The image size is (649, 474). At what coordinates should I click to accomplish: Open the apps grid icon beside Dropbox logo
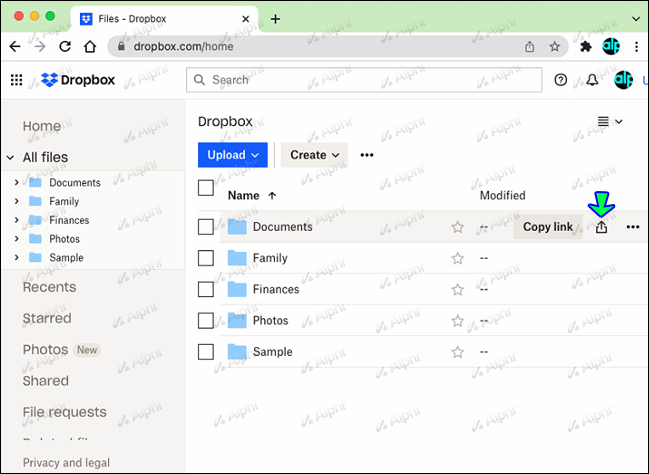pyautogui.click(x=16, y=80)
